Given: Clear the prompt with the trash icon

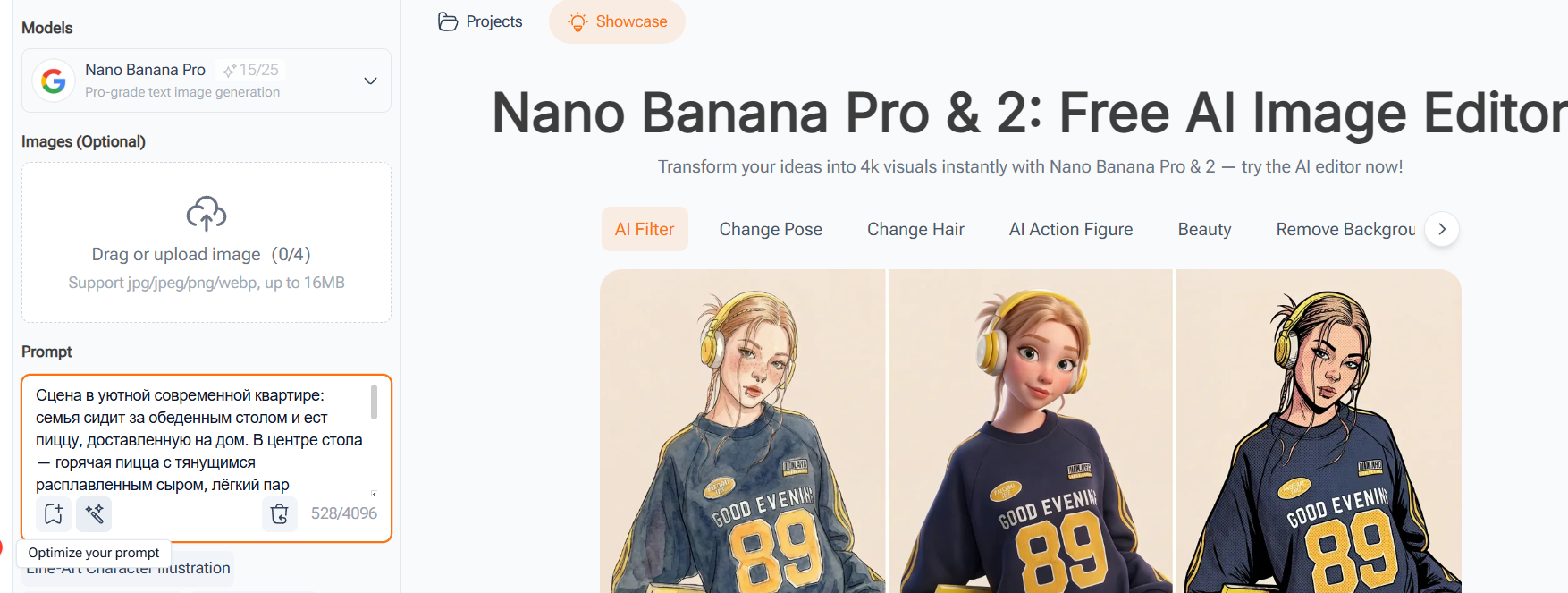Looking at the screenshot, I should [280, 513].
